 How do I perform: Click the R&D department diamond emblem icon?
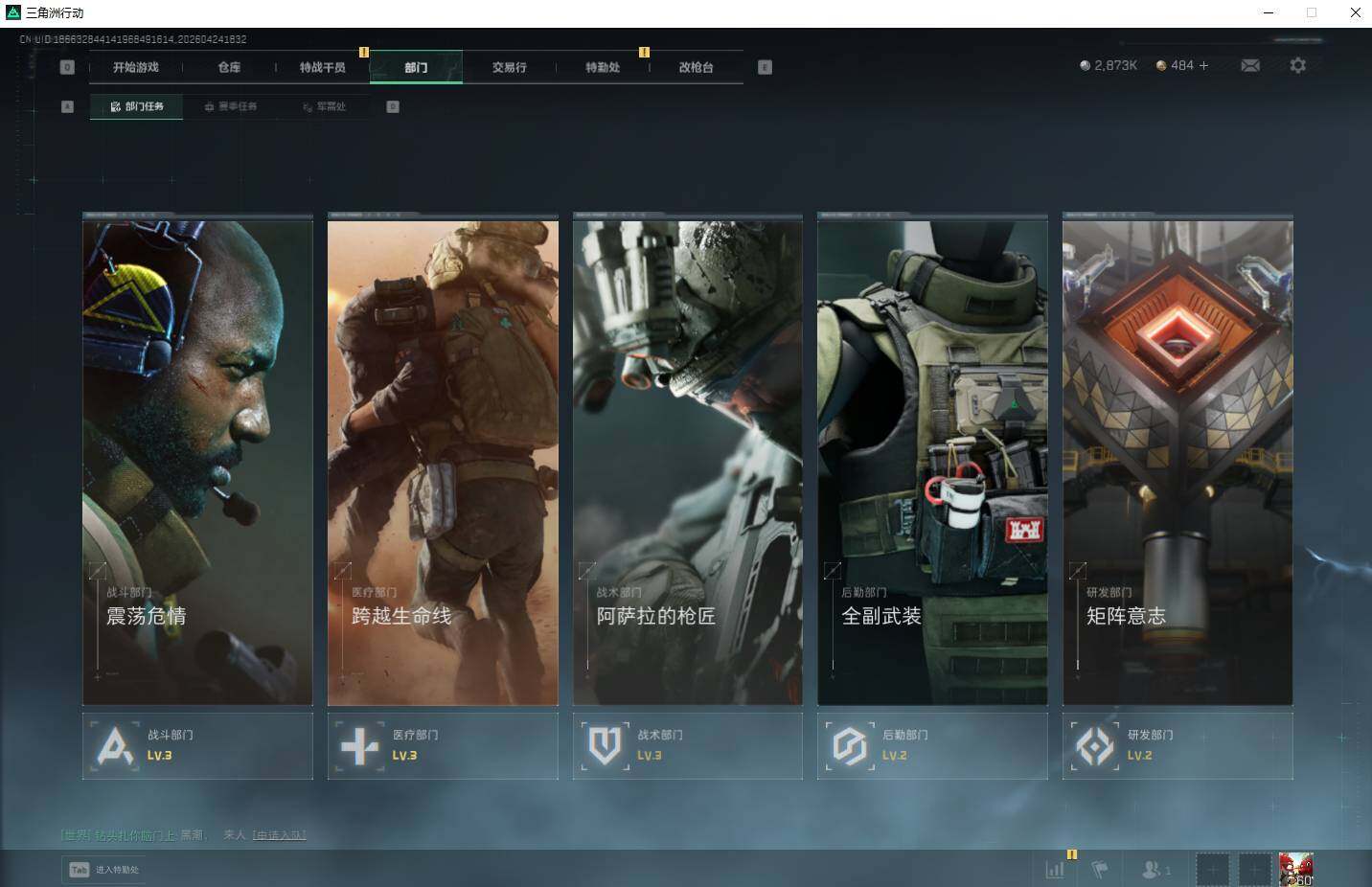tap(1095, 745)
